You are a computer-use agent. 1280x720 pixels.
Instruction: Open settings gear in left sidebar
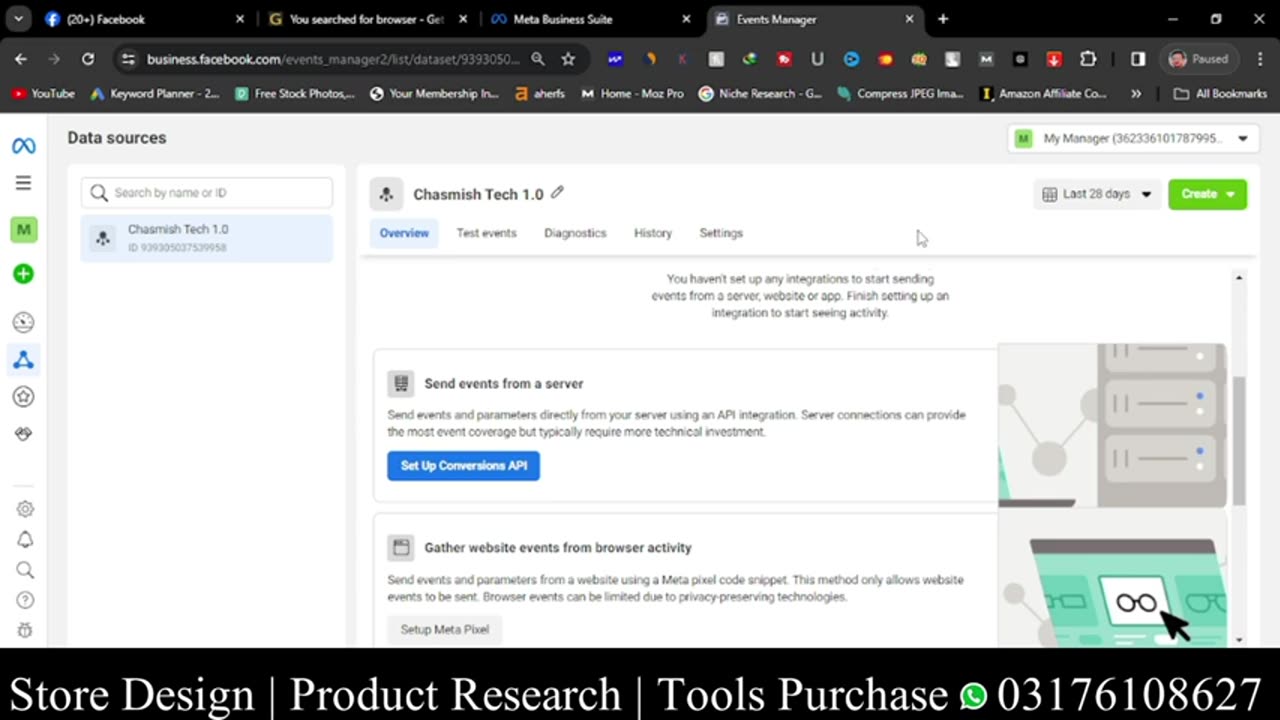(x=25, y=509)
